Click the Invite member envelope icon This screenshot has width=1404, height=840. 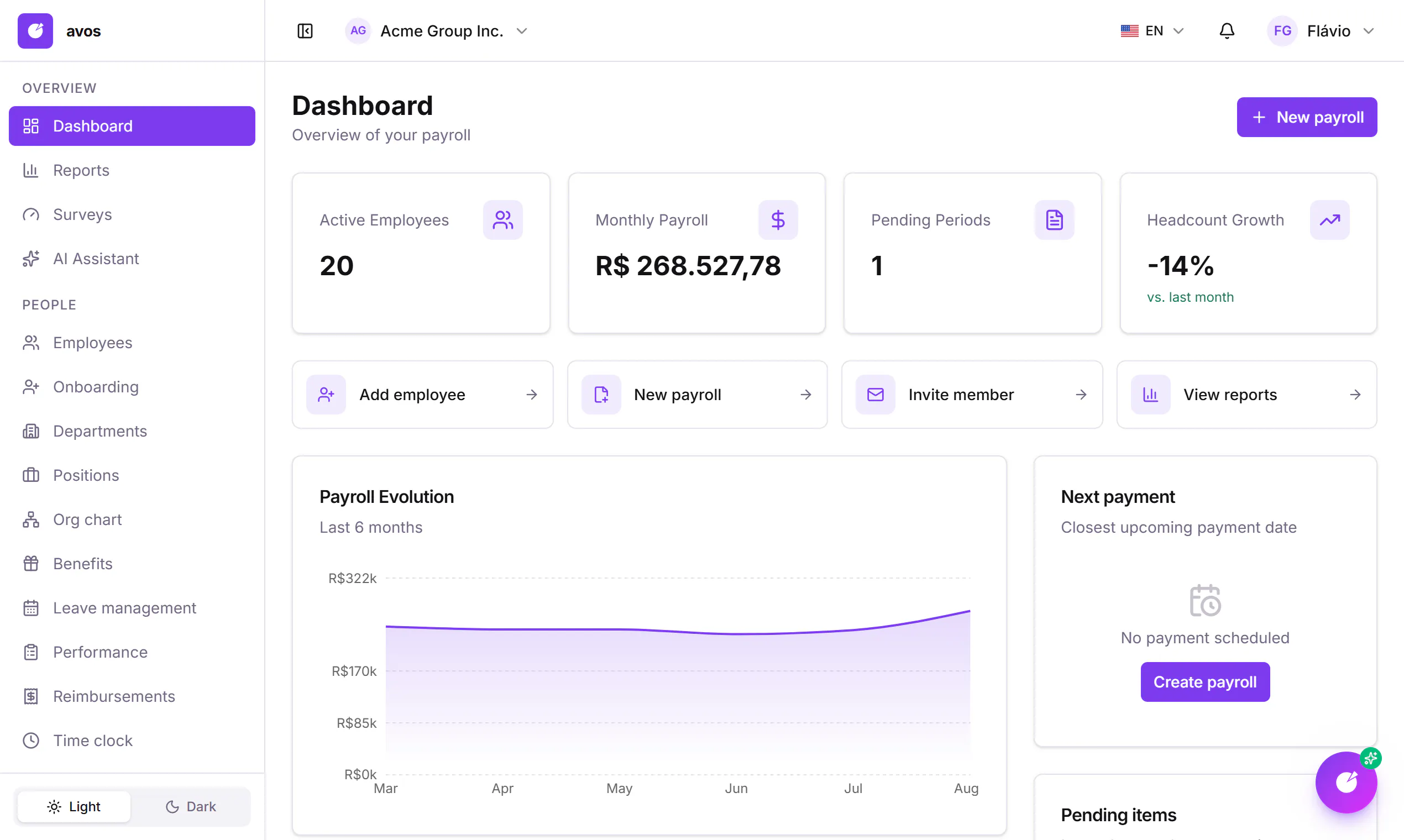click(x=875, y=395)
